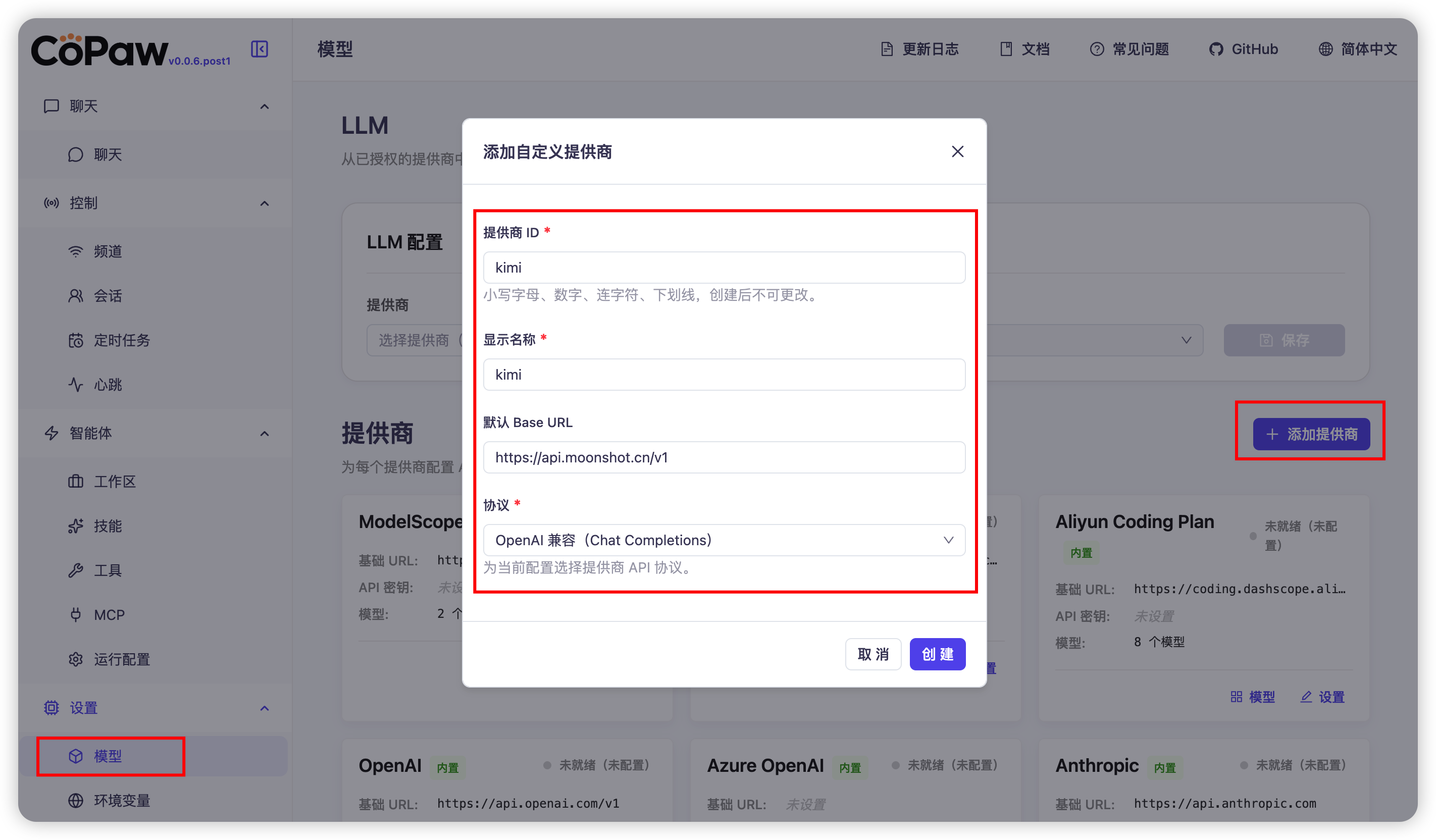Select 模型 in the settings menu
The width and height of the screenshot is (1436, 840).
tap(107, 756)
